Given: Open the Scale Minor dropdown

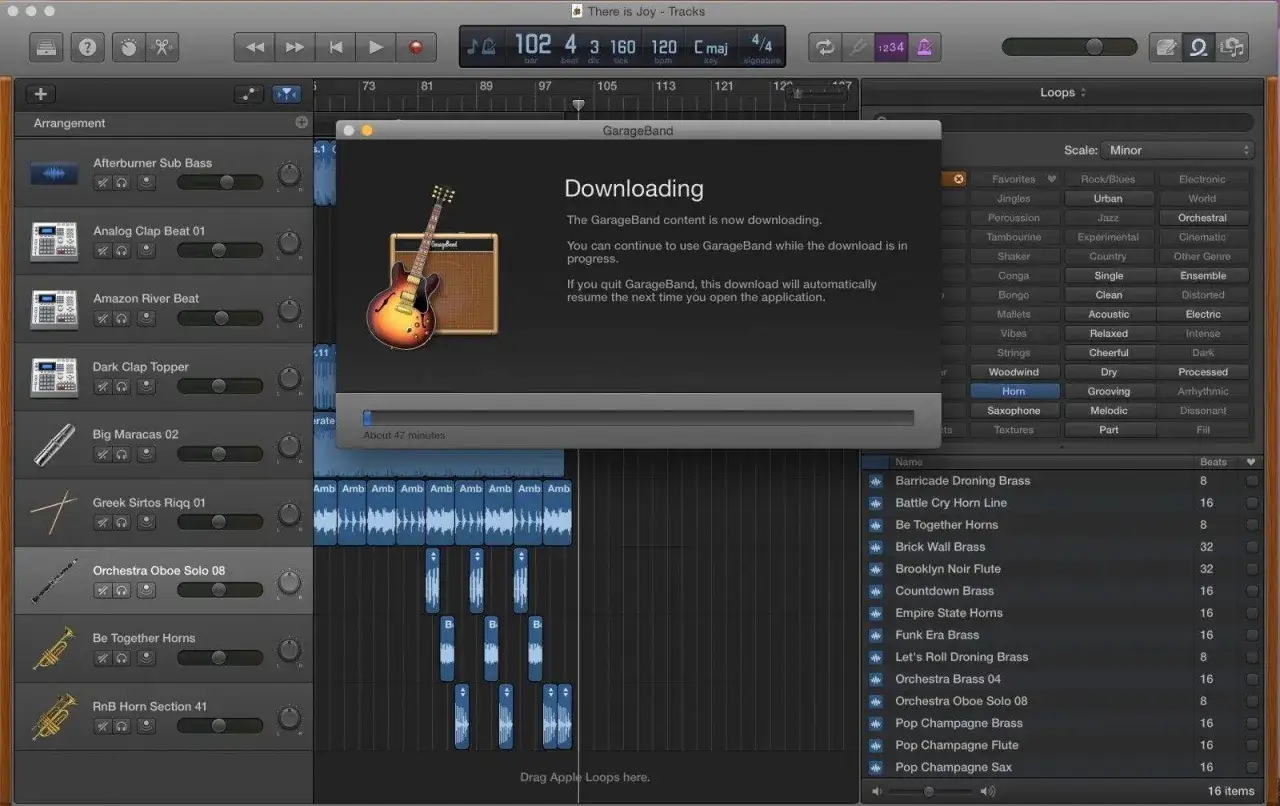Looking at the screenshot, I should [x=1177, y=150].
